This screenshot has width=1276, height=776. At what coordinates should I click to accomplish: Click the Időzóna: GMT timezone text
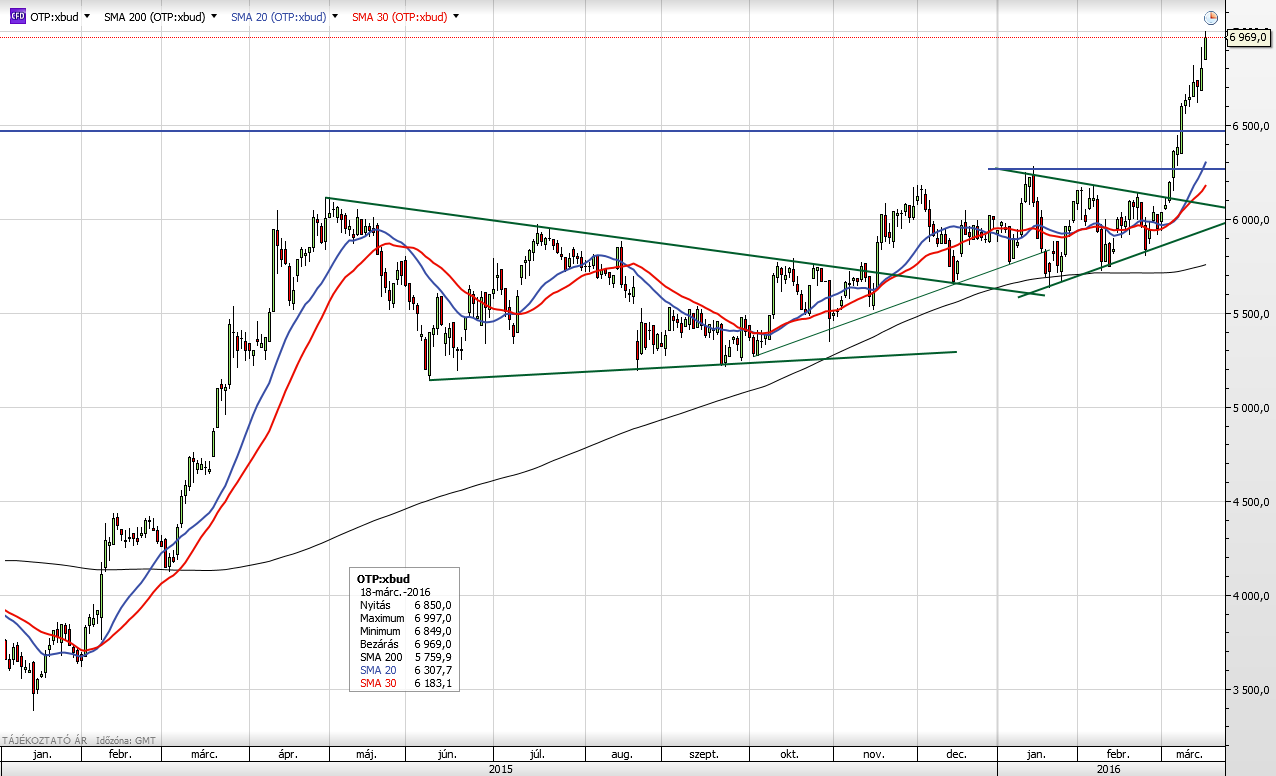point(128,740)
